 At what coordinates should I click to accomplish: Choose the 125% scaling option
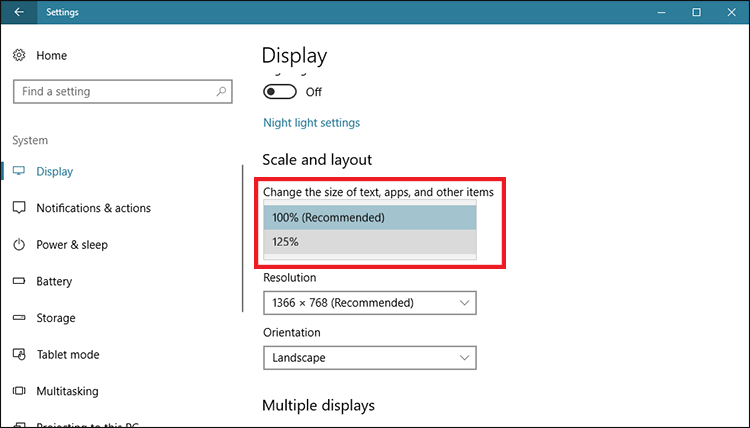369,242
